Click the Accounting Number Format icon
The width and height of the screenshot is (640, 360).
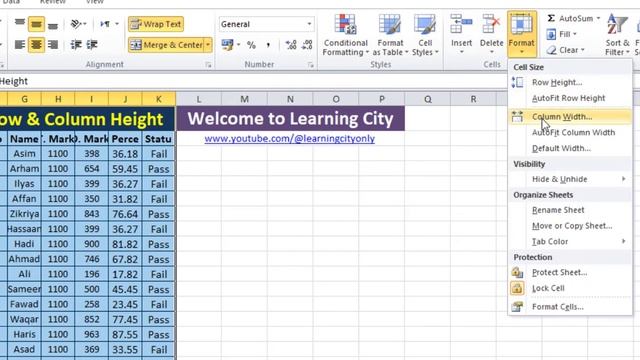pyautogui.click(x=227, y=44)
